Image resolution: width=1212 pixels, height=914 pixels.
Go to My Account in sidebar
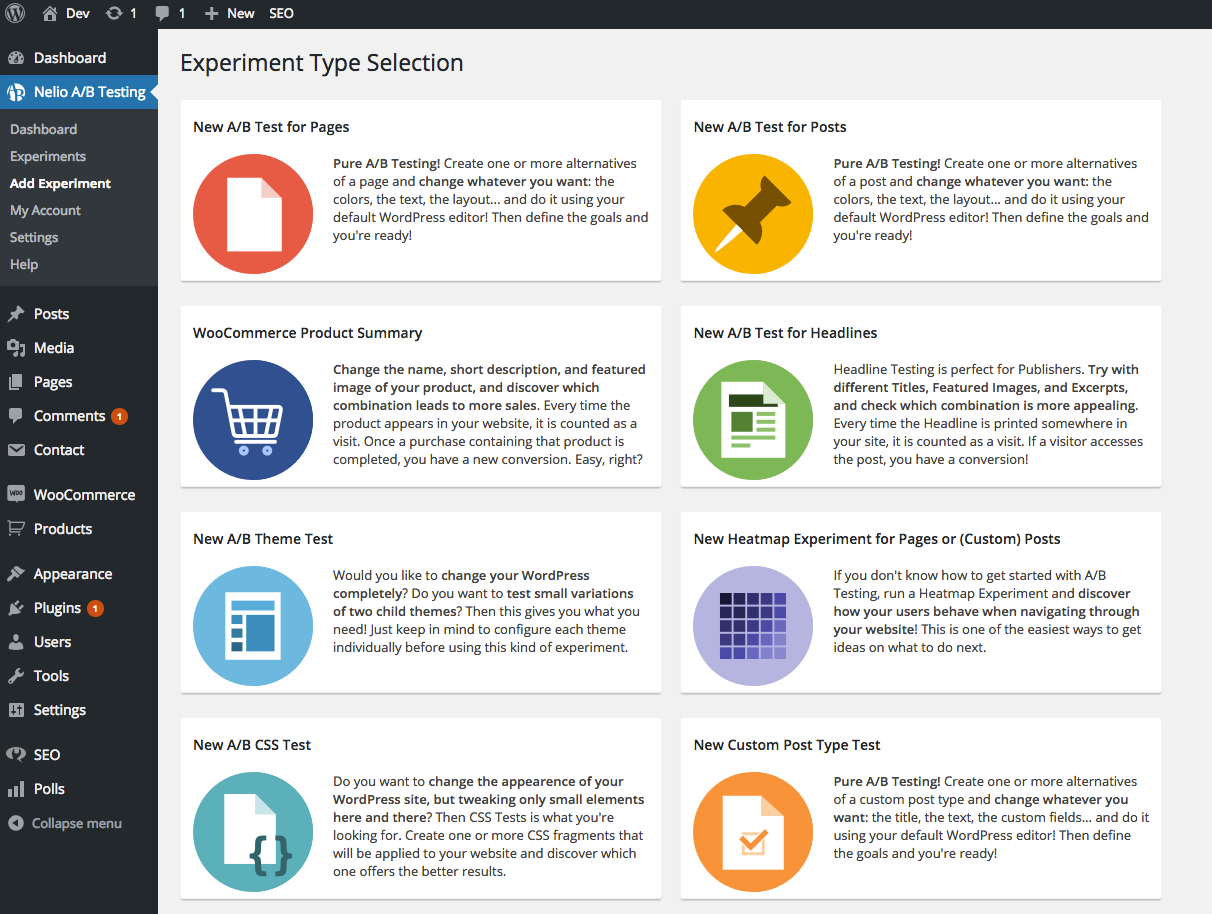pos(45,210)
